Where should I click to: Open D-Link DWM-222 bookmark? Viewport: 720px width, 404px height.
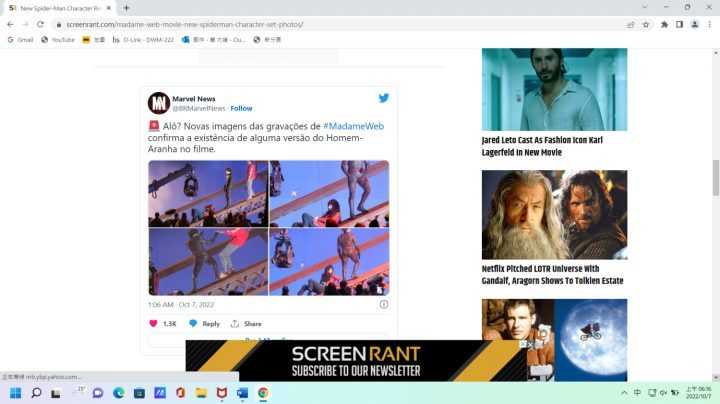click(143, 40)
